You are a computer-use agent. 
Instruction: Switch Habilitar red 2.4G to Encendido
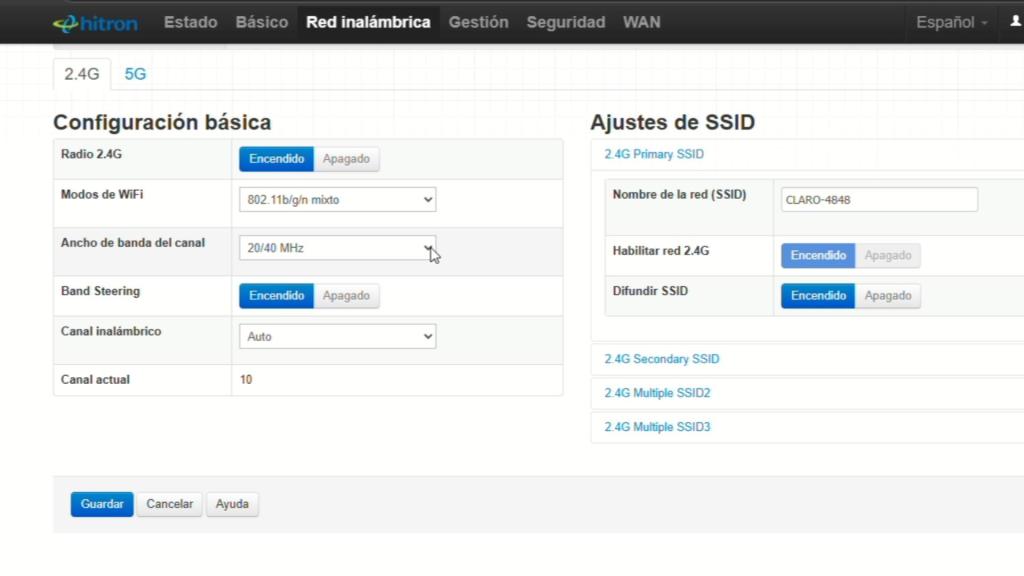(818, 256)
